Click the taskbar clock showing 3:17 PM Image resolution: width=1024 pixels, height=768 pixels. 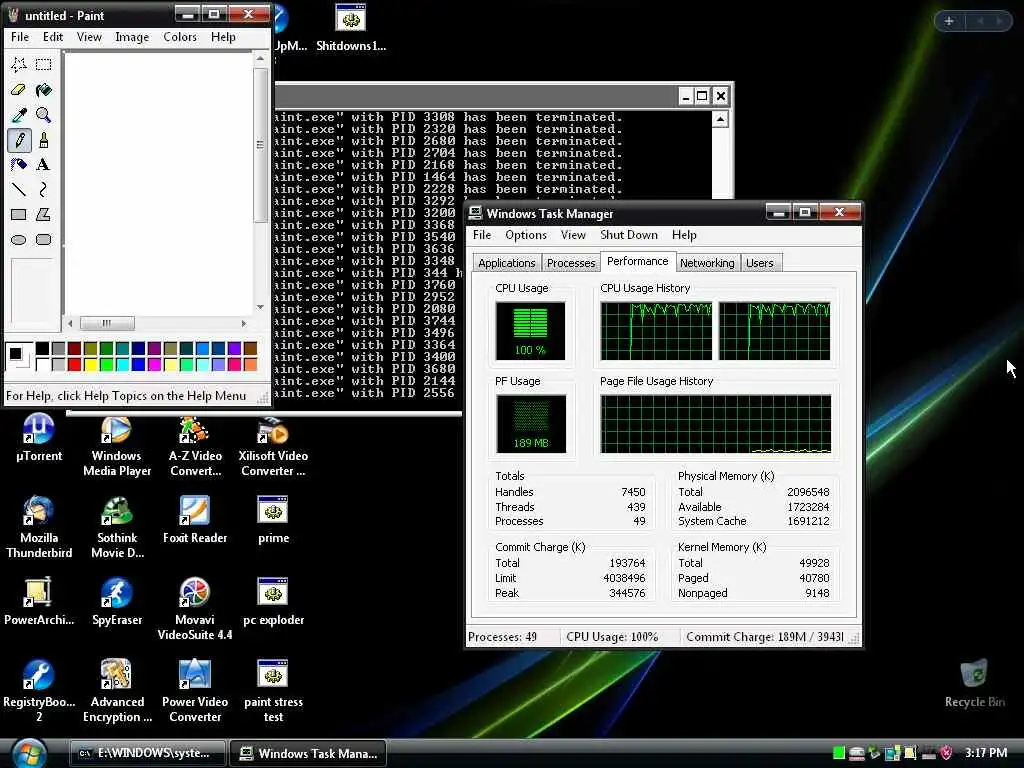click(x=985, y=753)
